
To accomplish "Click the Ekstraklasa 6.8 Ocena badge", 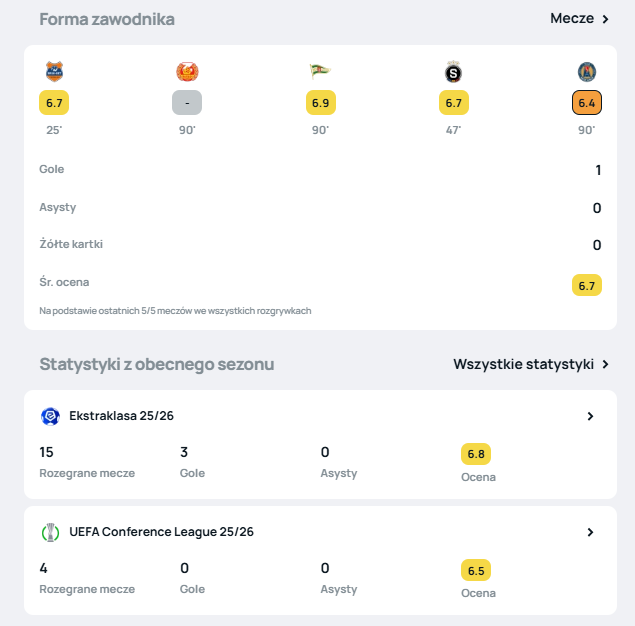I will [476, 454].
